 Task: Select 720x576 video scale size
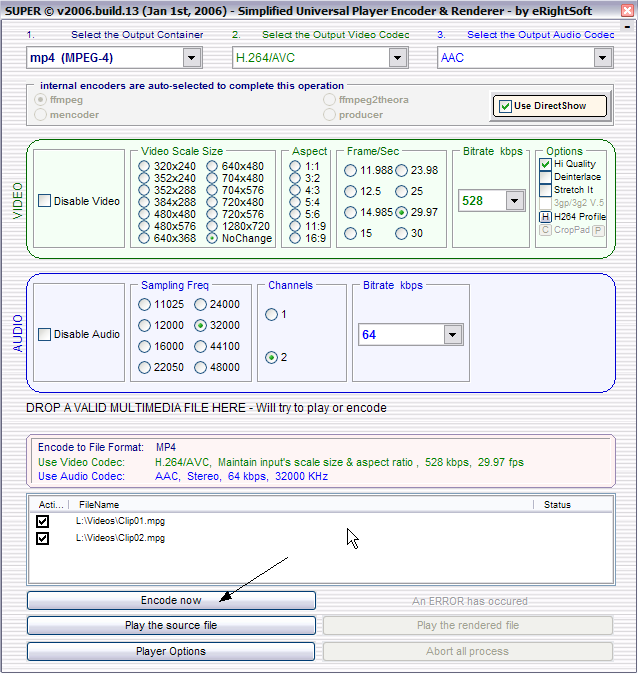pyautogui.click(x=212, y=214)
